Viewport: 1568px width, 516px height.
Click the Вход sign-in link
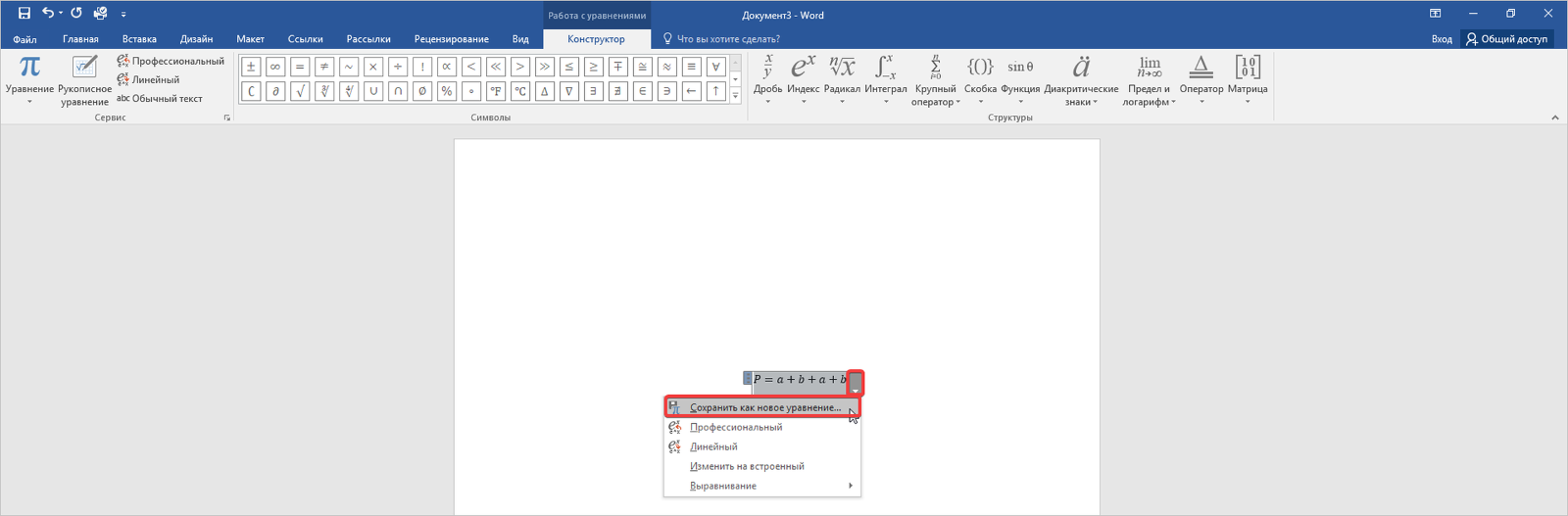tap(1441, 39)
